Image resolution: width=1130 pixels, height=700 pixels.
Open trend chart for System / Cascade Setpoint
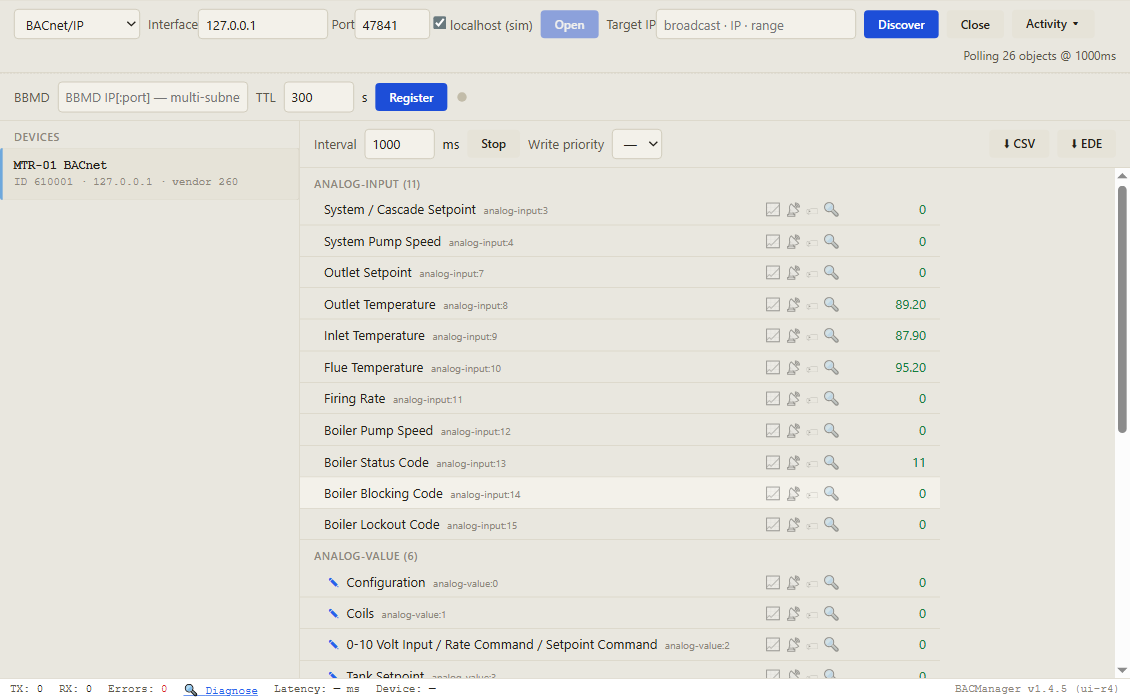[773, 210]
